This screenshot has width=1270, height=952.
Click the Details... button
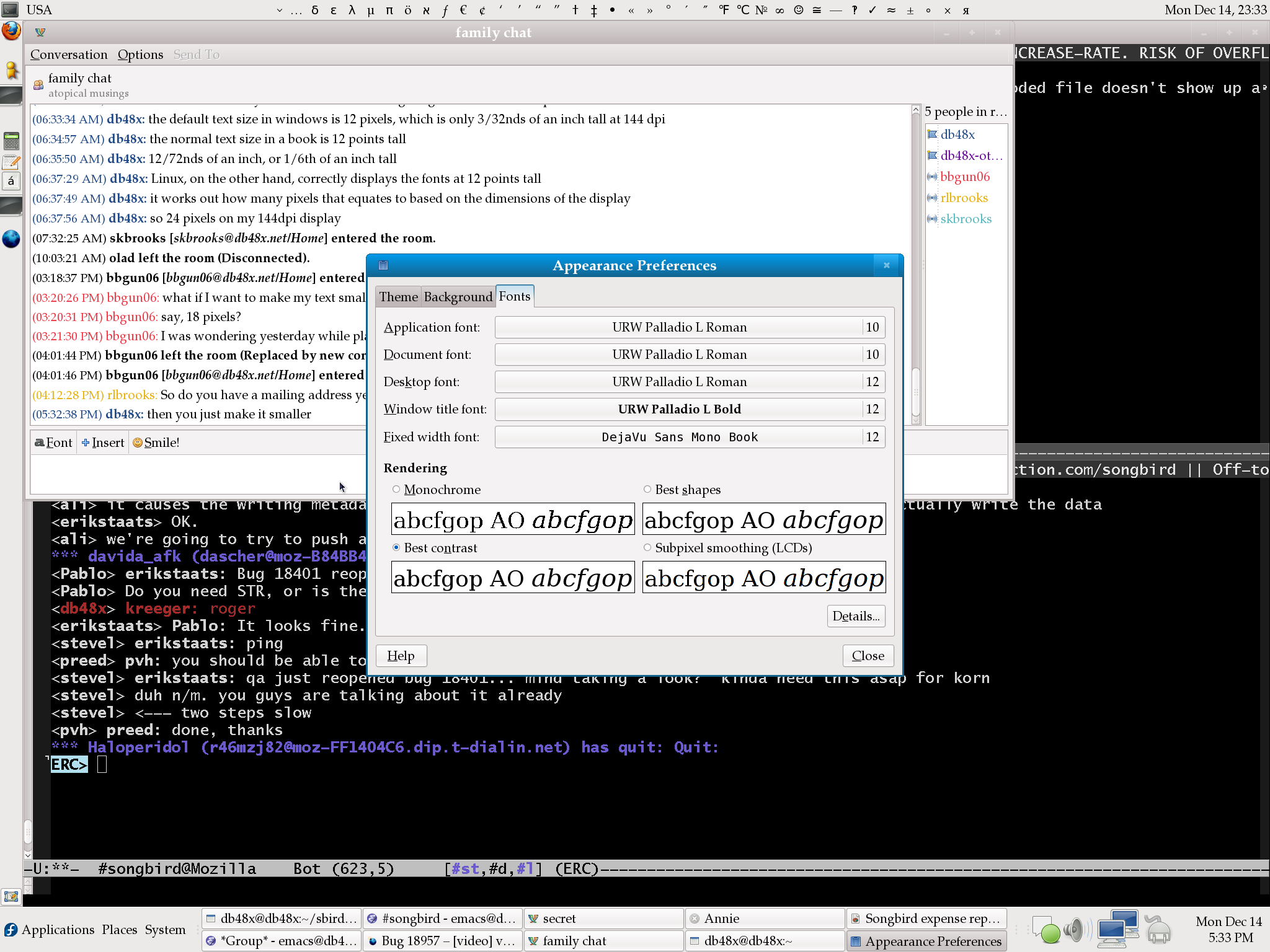coord(856,616)
